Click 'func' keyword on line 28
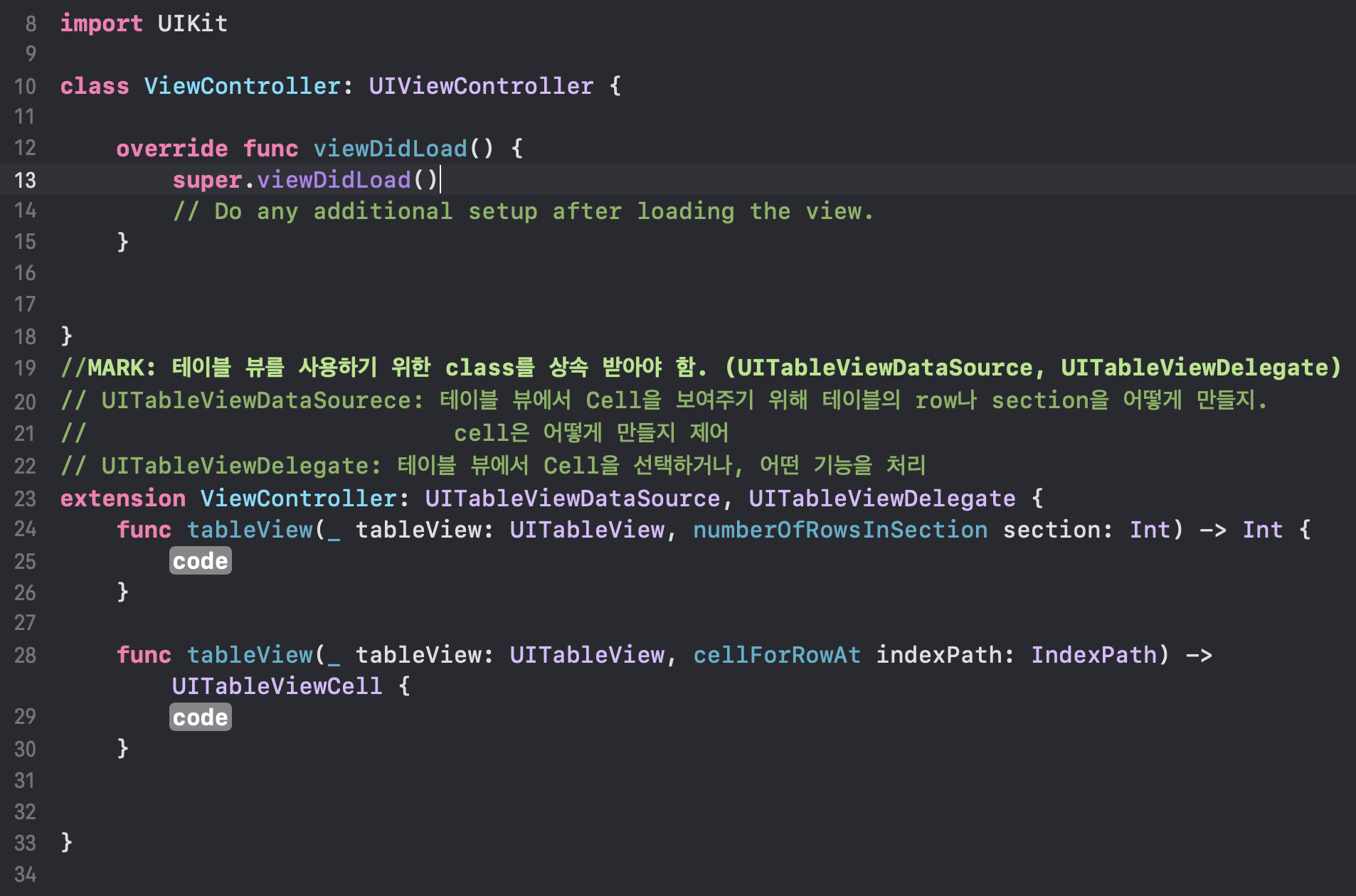The height and width of the screenshot is (896, 1356). point(144,655)
